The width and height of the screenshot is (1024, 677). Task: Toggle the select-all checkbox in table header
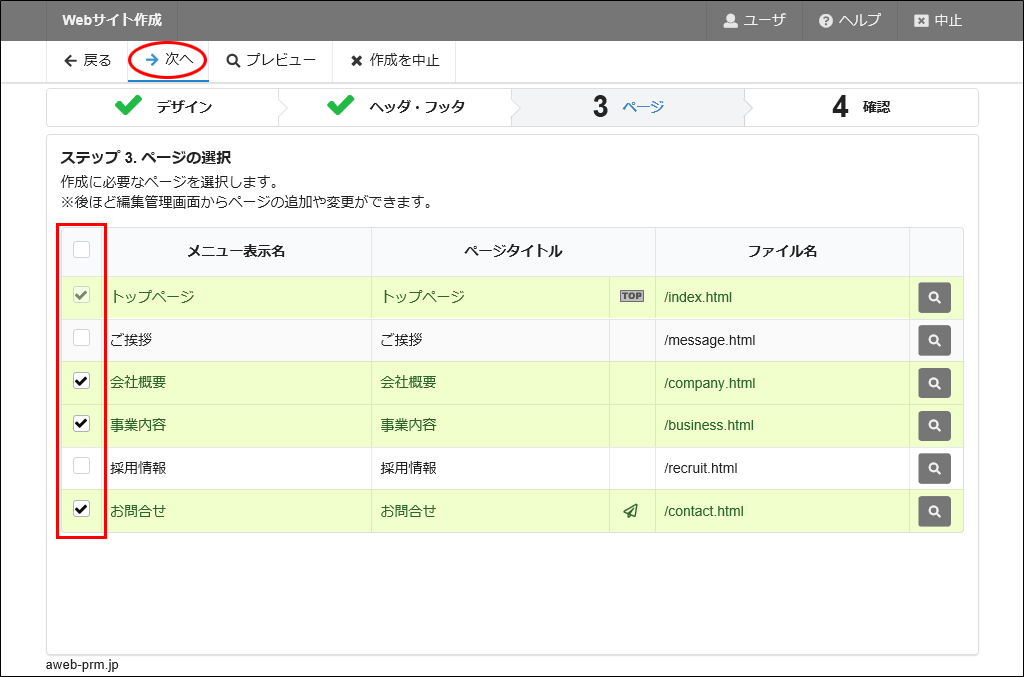(x=82, y=250)
